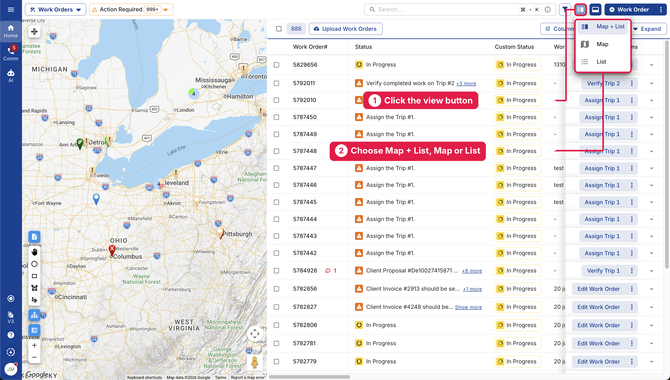Select the polygon drawing tool on map
Viewport: 670px width, 380px height.
pos(35,288)
